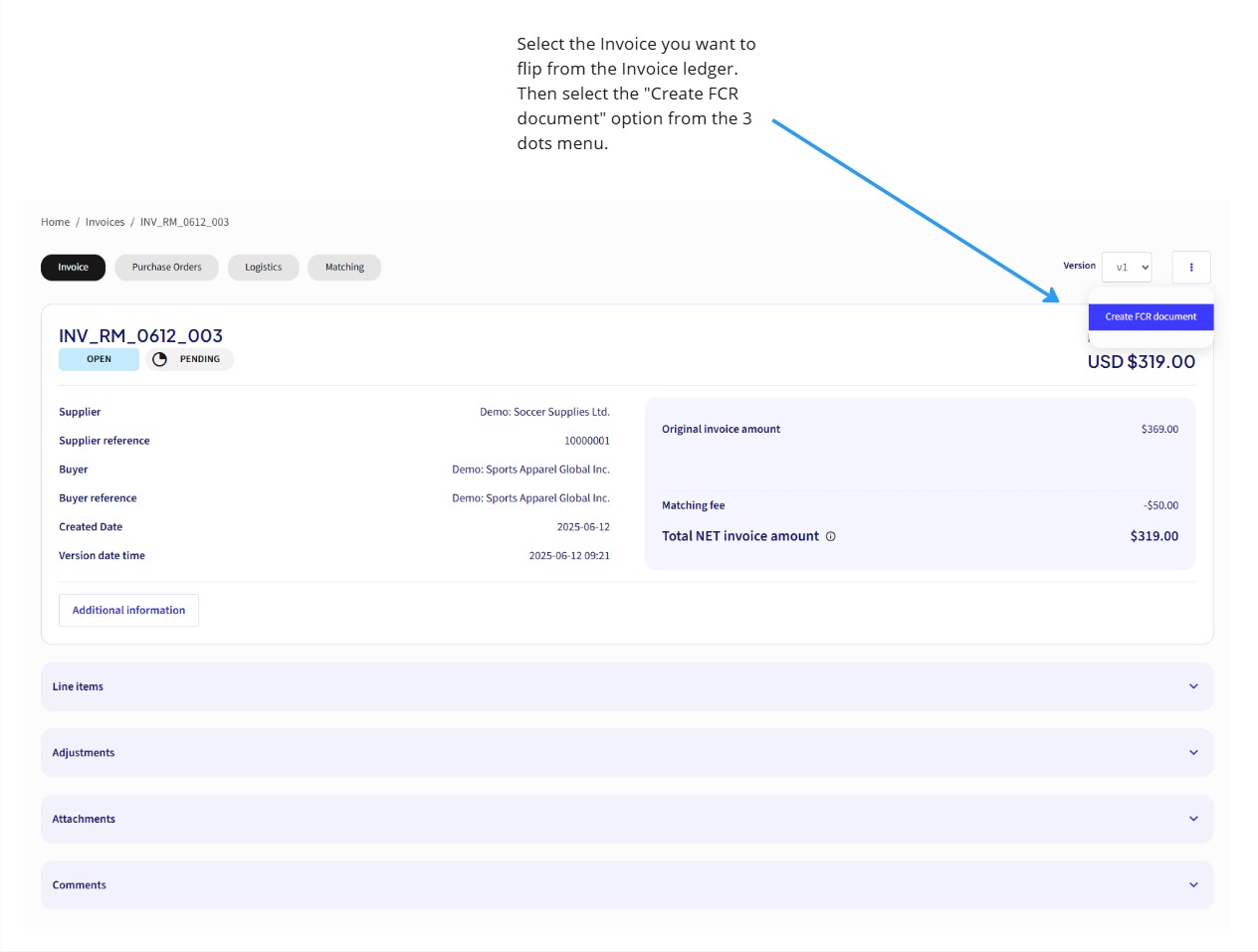Switch to the Logistics tab
1258x952 pixels.
(x=263, y=267)
